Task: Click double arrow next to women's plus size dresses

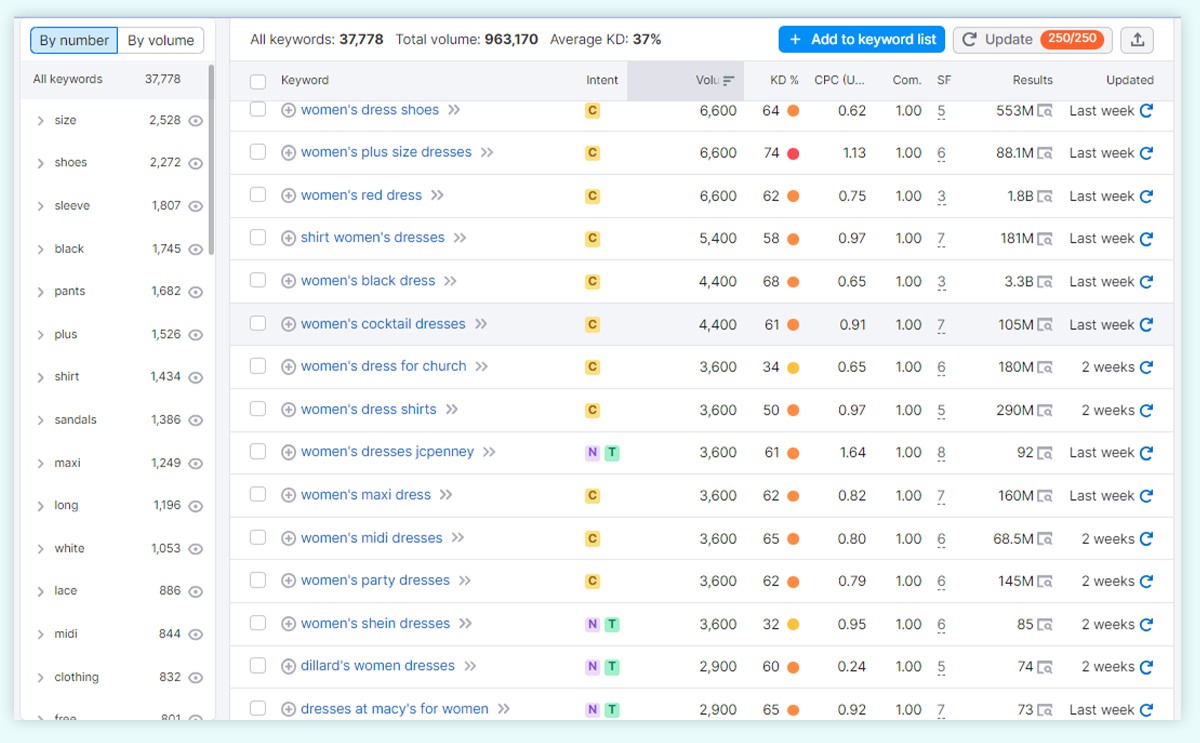Action: click(x=487, y=153)
